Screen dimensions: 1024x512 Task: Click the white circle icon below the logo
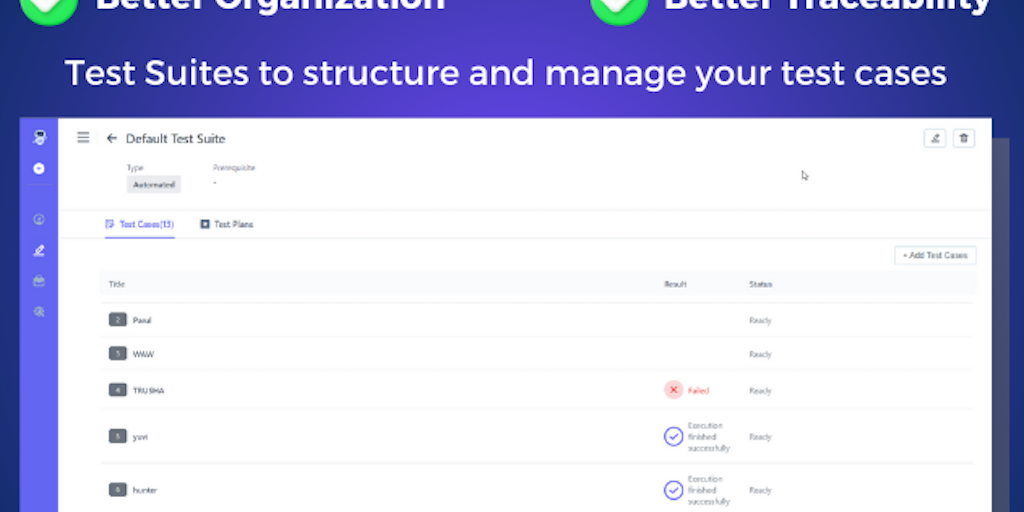(39, 169)
